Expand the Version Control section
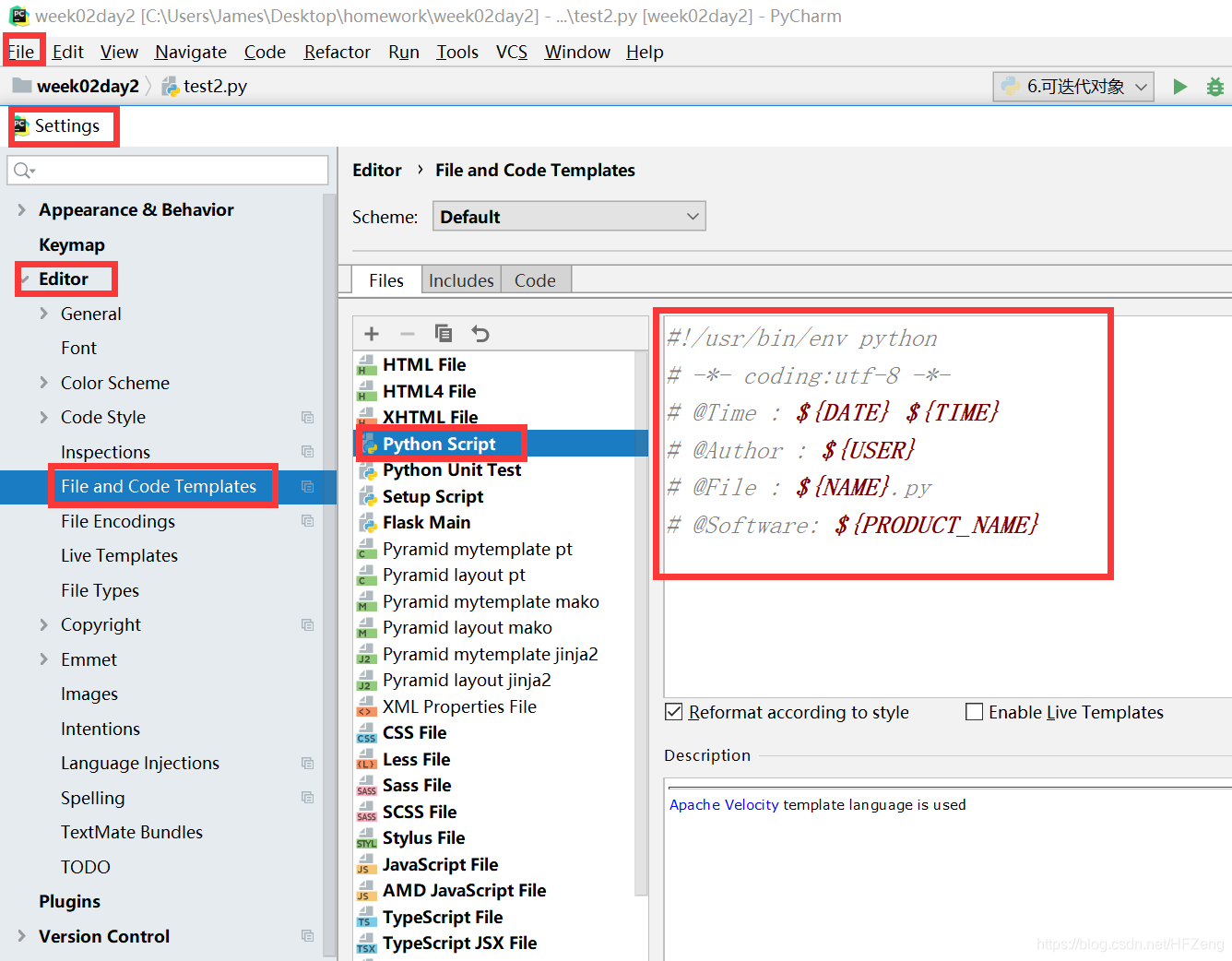 coord(22,936)
